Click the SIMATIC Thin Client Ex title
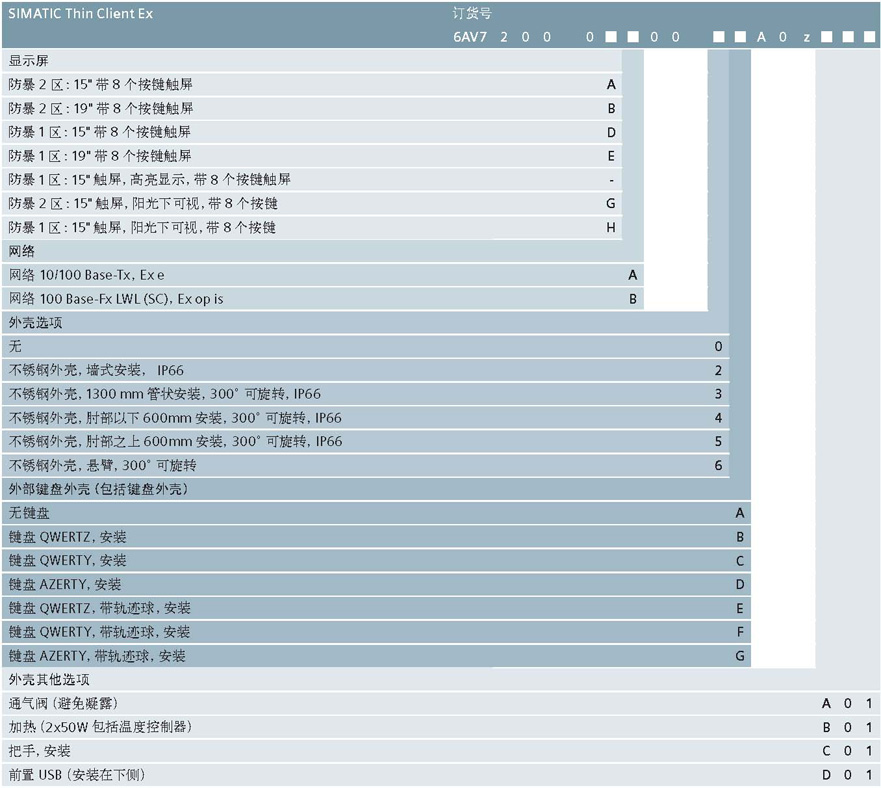The image size is (881, 788). pyautogui.click(x=81, y=14)
